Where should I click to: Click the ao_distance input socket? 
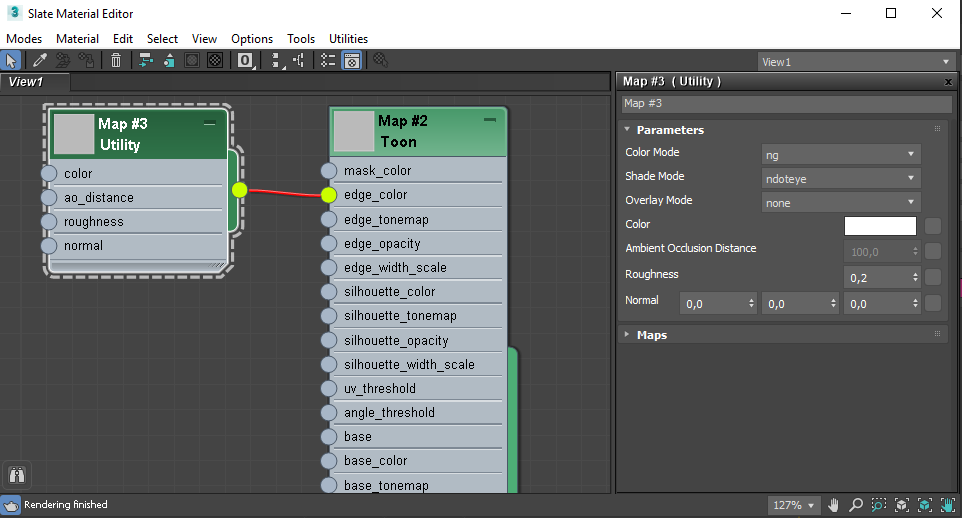[49, 197]
